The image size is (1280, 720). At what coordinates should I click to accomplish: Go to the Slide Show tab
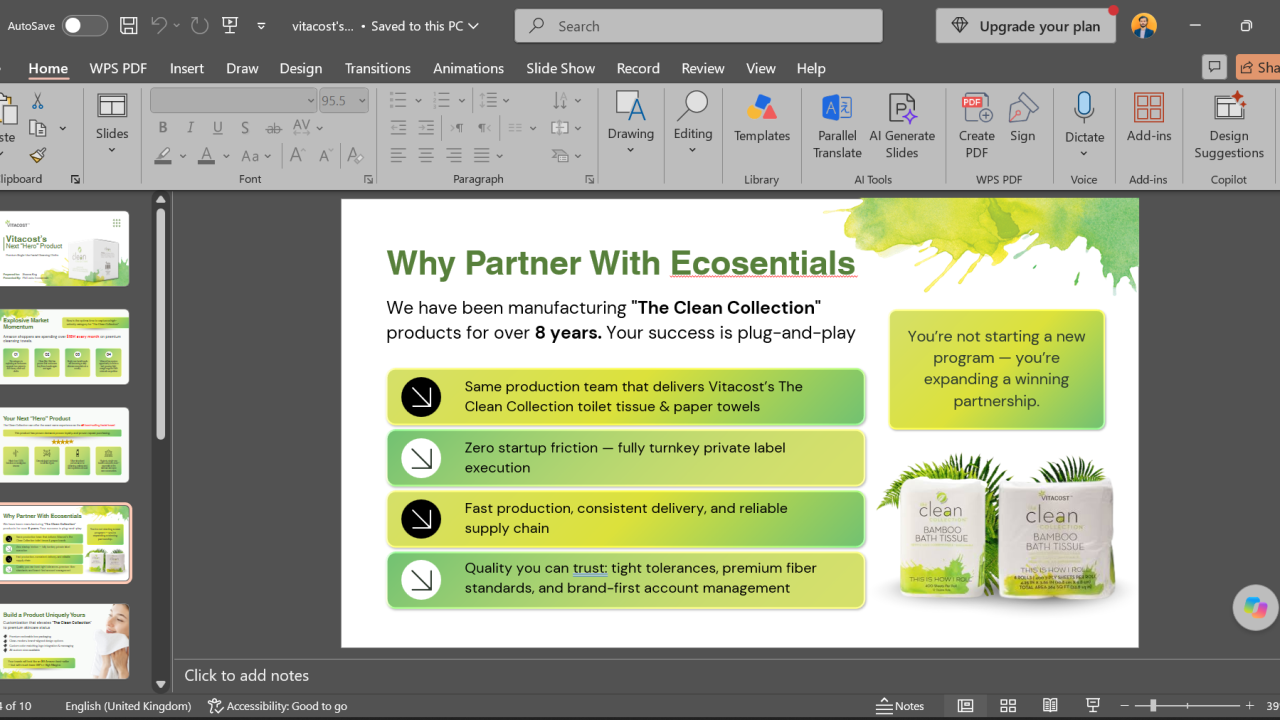[x=560, y=68]
